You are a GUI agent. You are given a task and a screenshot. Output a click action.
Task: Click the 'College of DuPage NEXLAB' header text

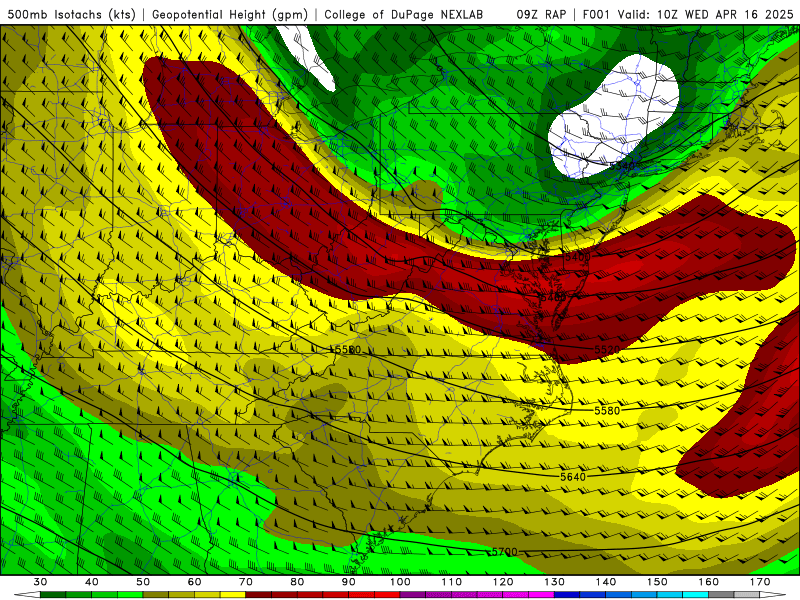tap(404, 14)
